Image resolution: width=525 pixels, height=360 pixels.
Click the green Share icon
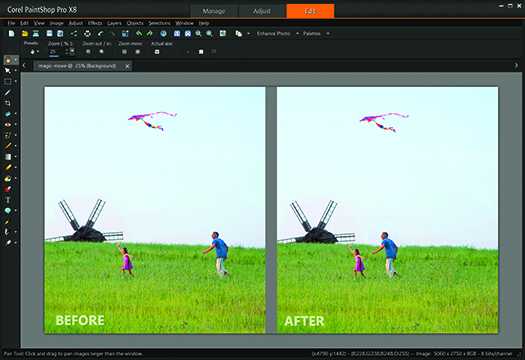point(74,33)
